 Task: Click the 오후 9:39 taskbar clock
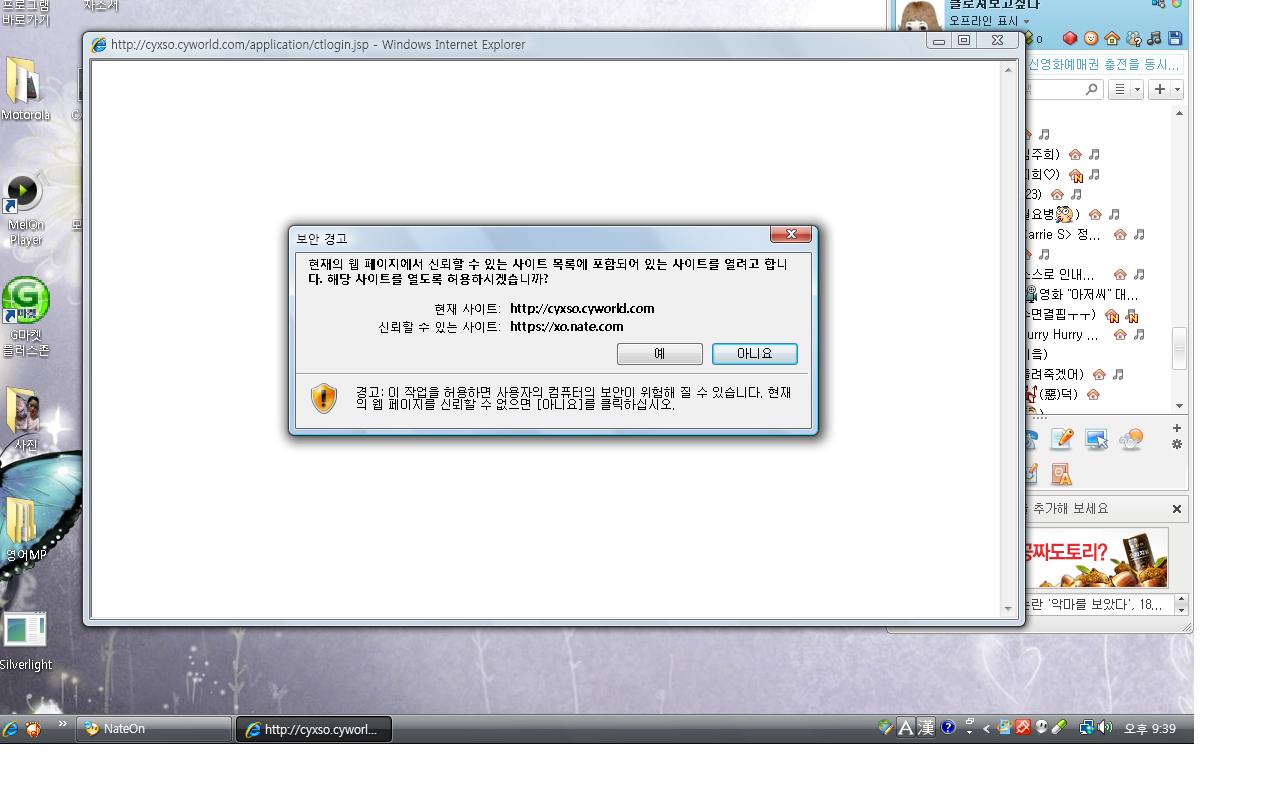tap(1150, 729)
